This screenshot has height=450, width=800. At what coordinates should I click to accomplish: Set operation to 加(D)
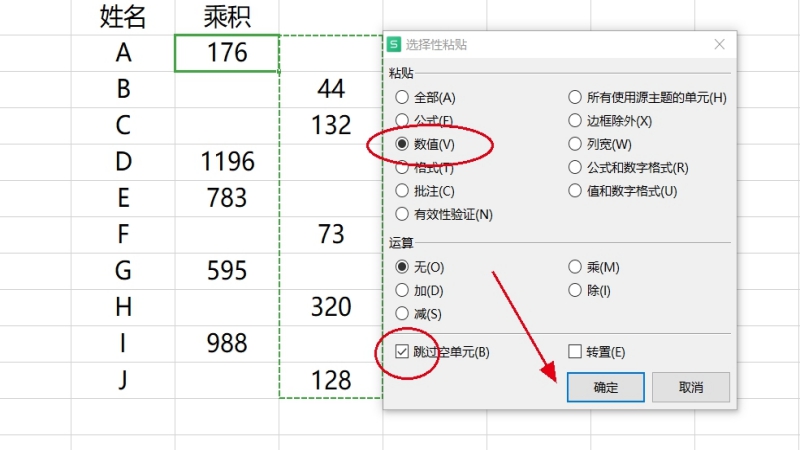[x=403, y=291]
